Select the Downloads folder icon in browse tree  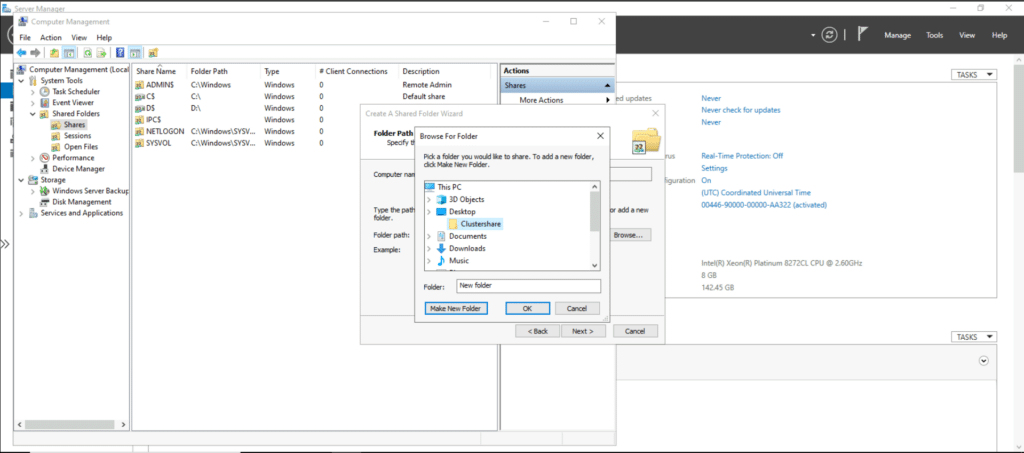[441, 248]
